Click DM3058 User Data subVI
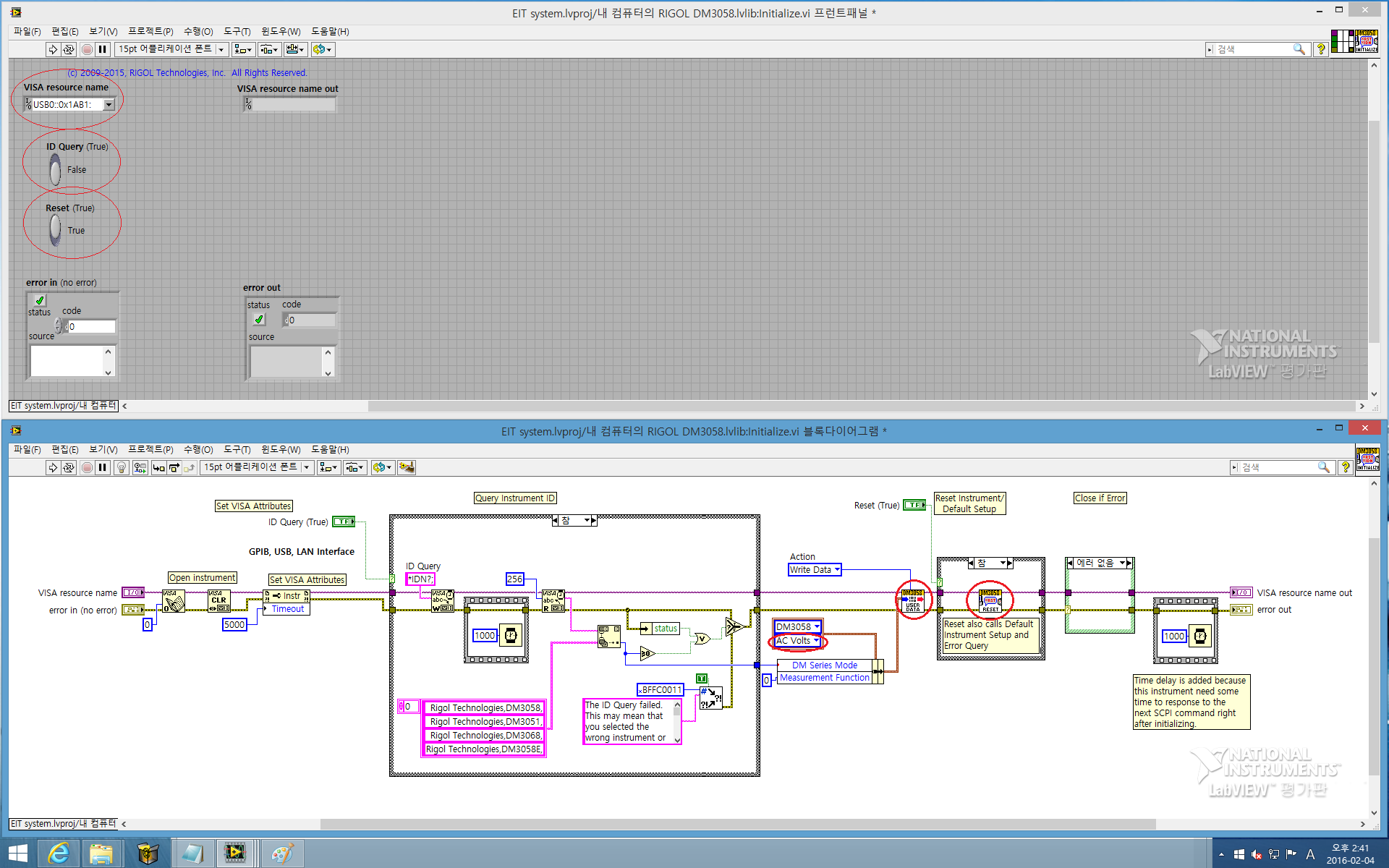Screen dimensions: 1389x868 [912, 600]
